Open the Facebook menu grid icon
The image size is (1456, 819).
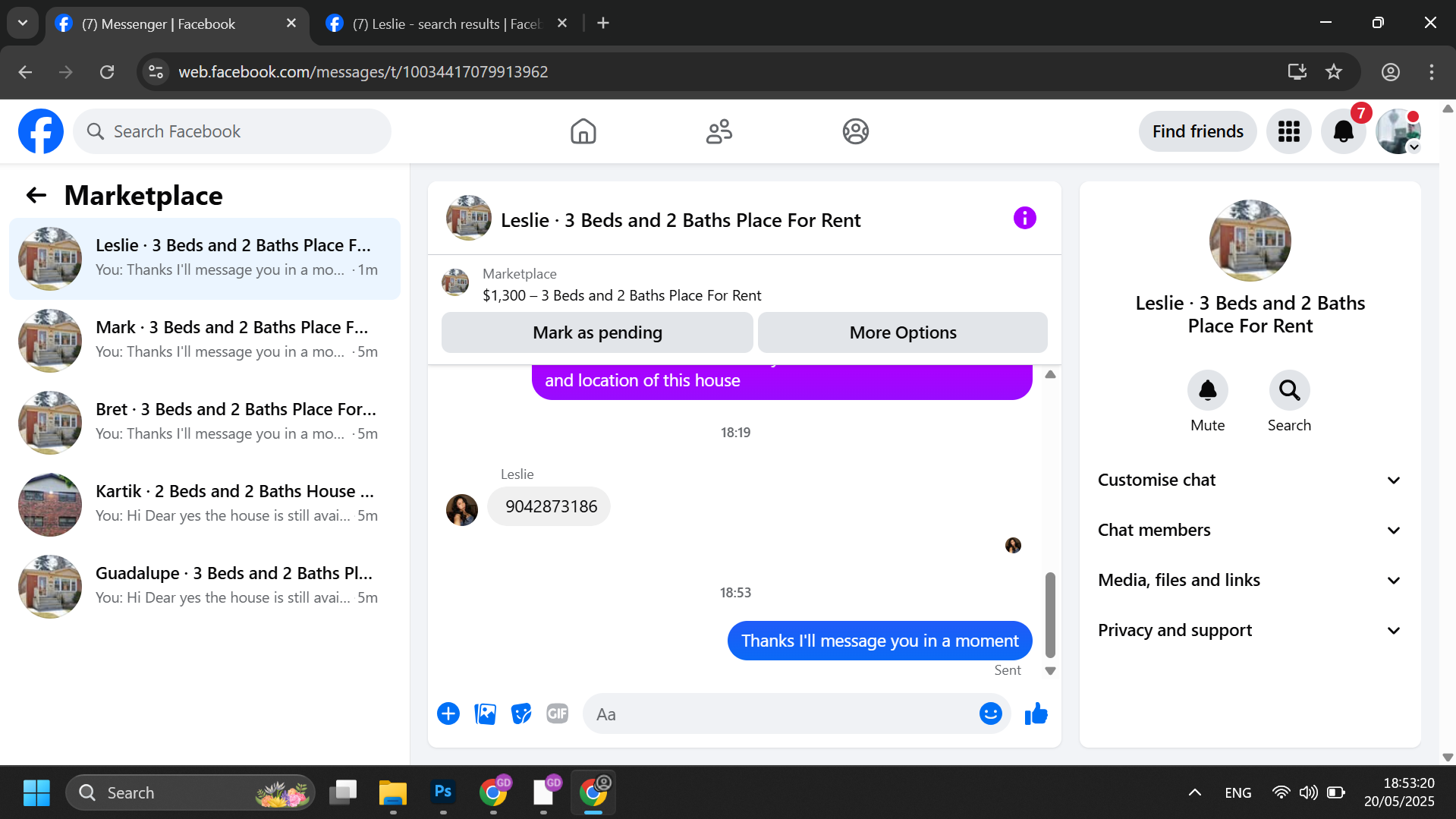click(1288, 131)
